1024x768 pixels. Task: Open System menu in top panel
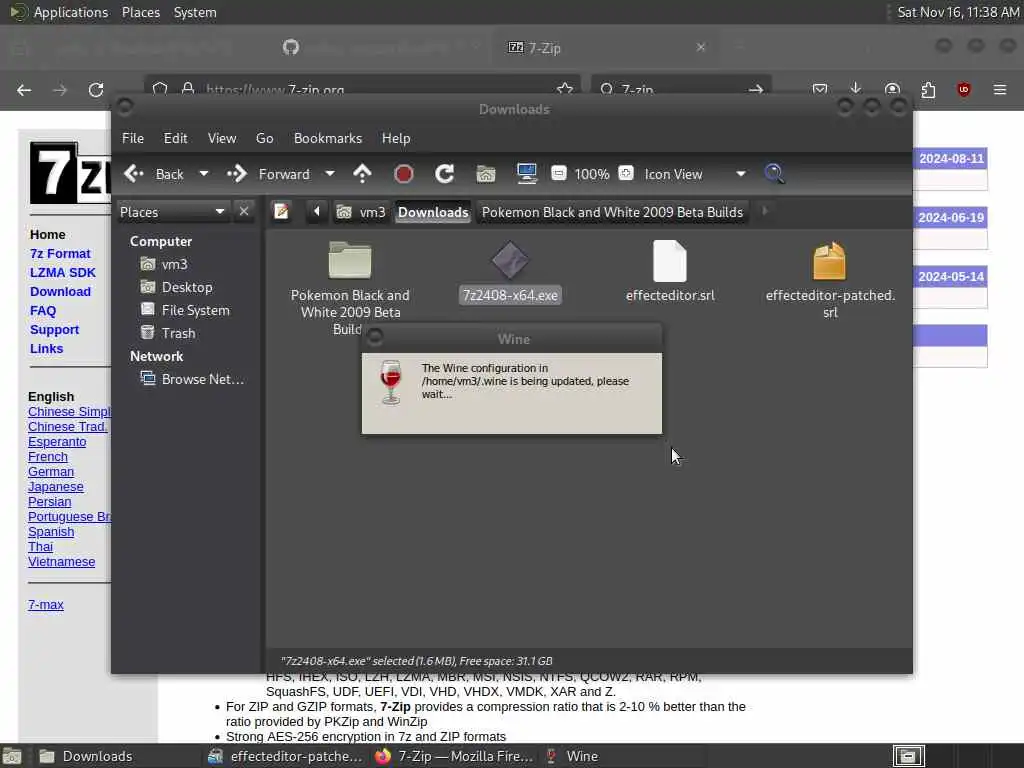pos(195,12)
